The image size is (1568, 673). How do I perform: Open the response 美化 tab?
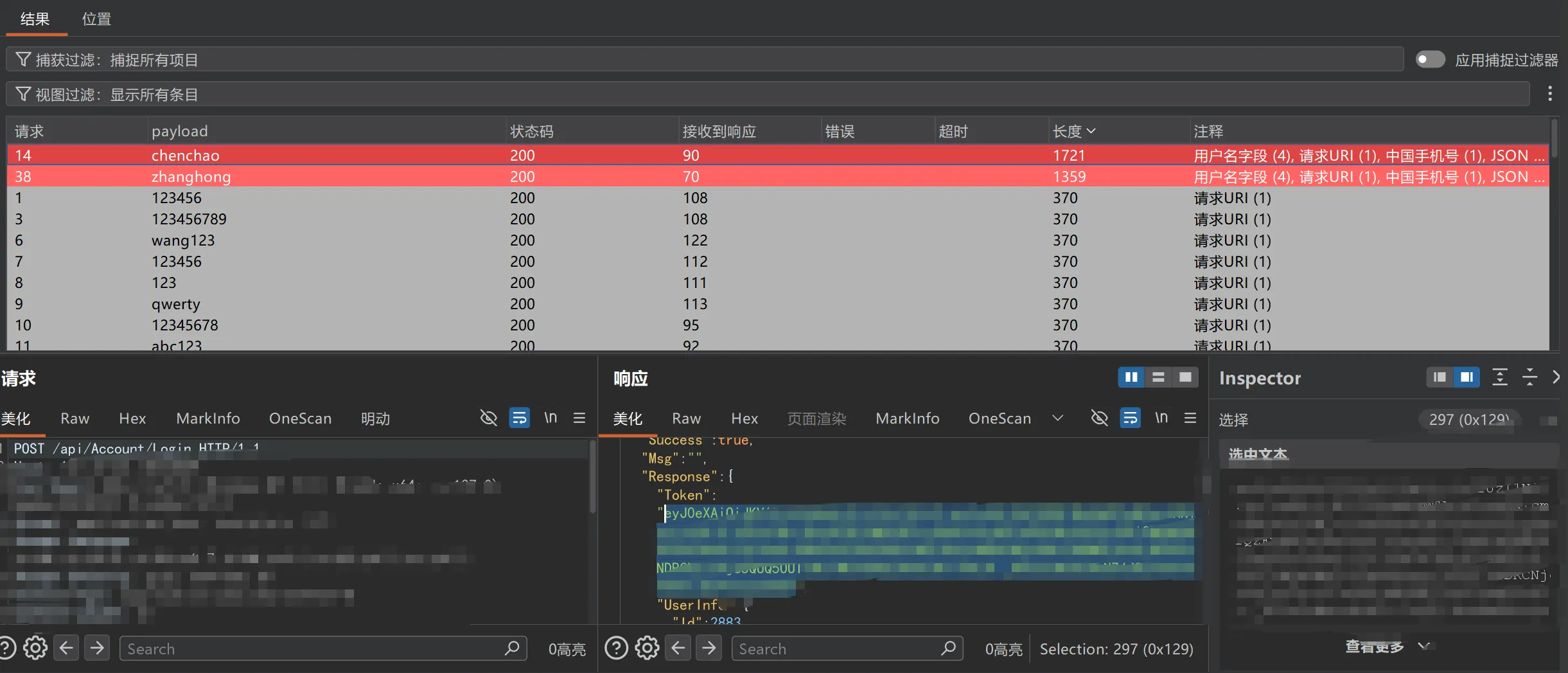tap(628, 418)
